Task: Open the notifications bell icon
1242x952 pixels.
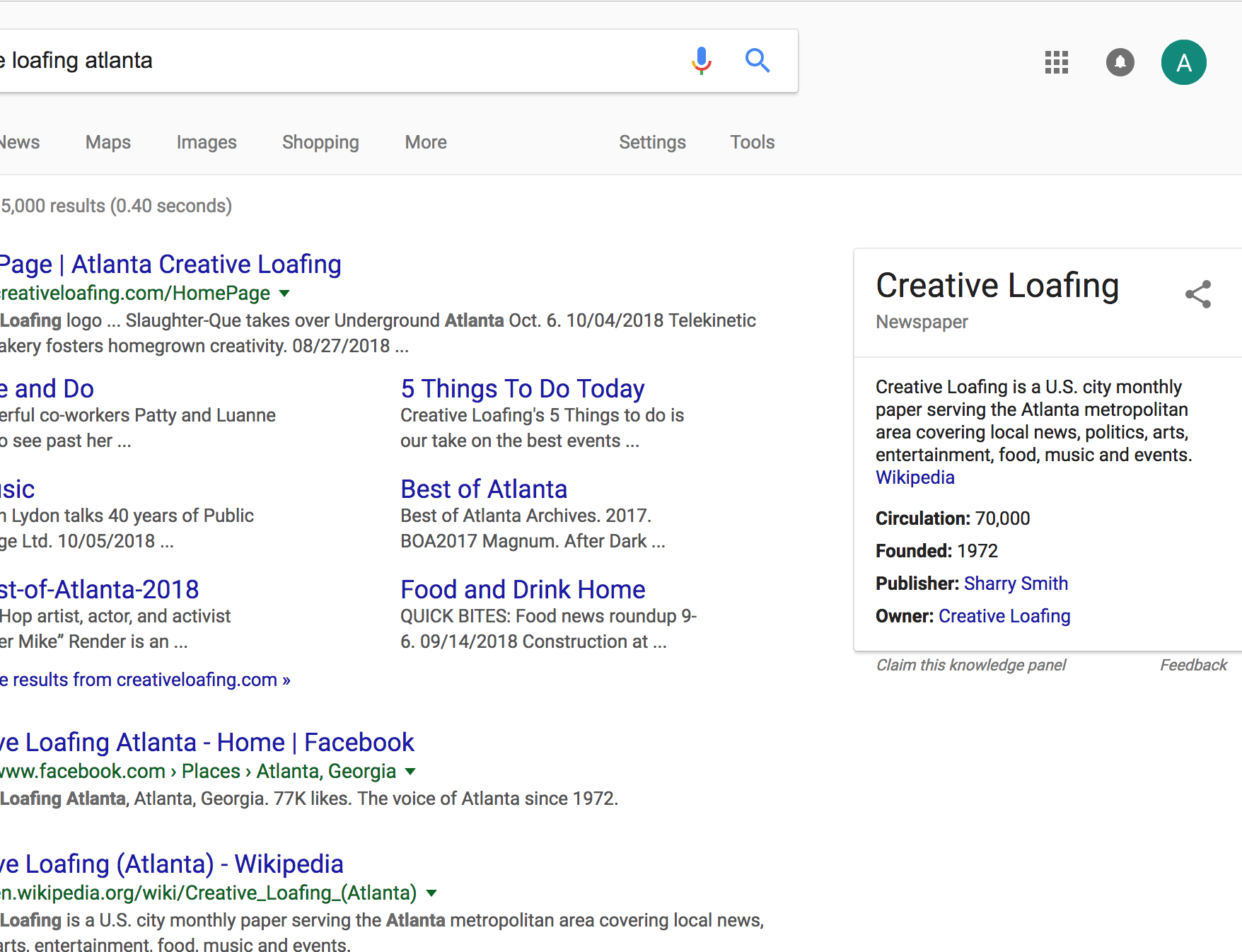Action: pos(1120,62)
